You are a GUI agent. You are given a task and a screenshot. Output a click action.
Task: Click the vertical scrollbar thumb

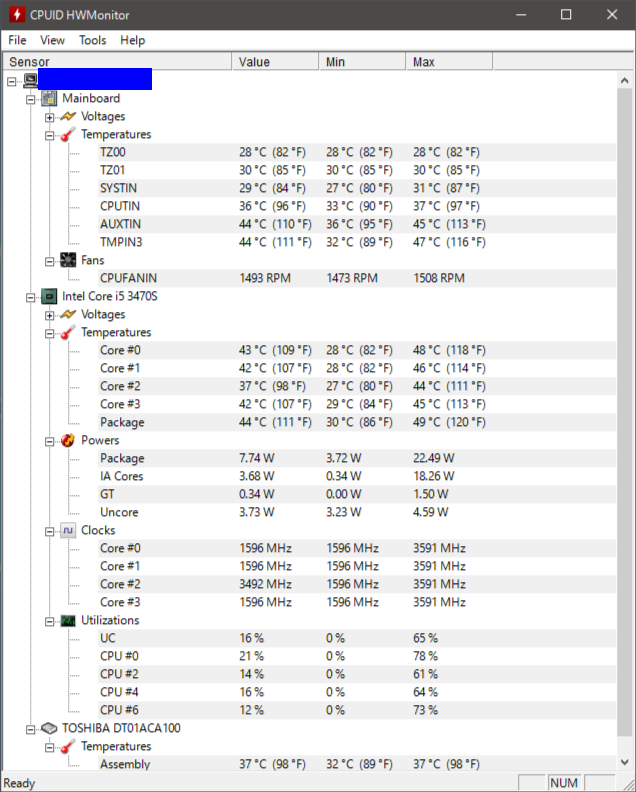[x=624, y=412]
